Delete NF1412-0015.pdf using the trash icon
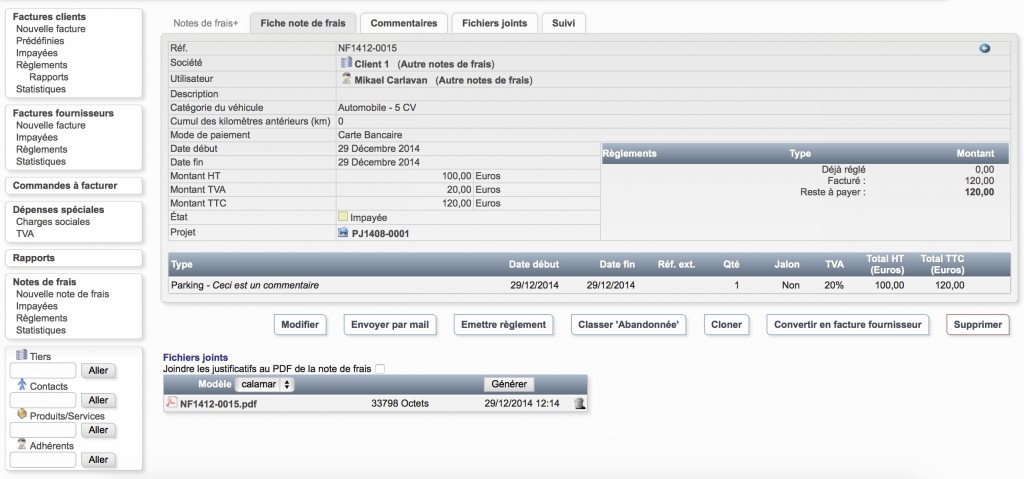 (x=579, y=404)
